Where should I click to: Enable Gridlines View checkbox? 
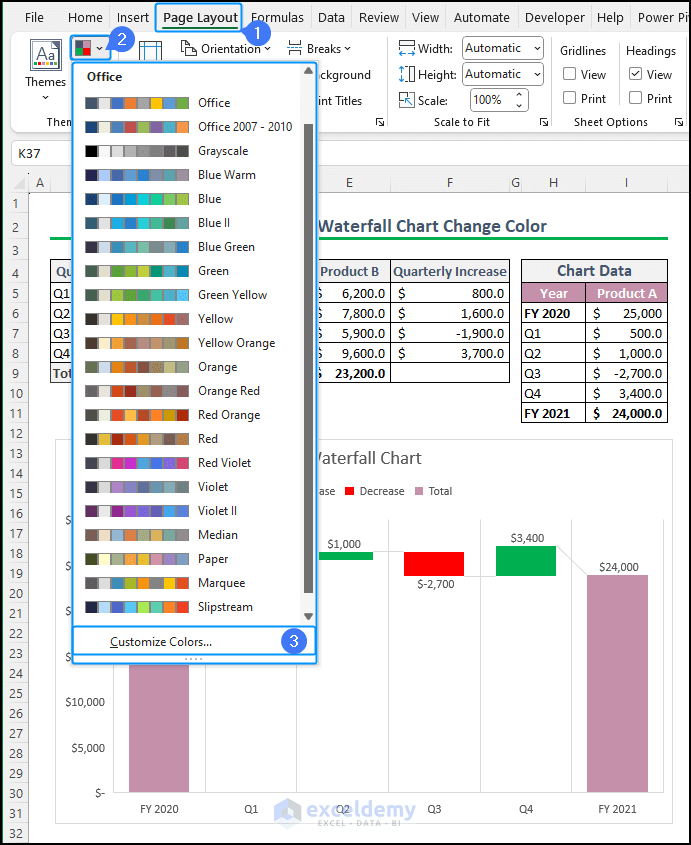click(x=570, y=74)
